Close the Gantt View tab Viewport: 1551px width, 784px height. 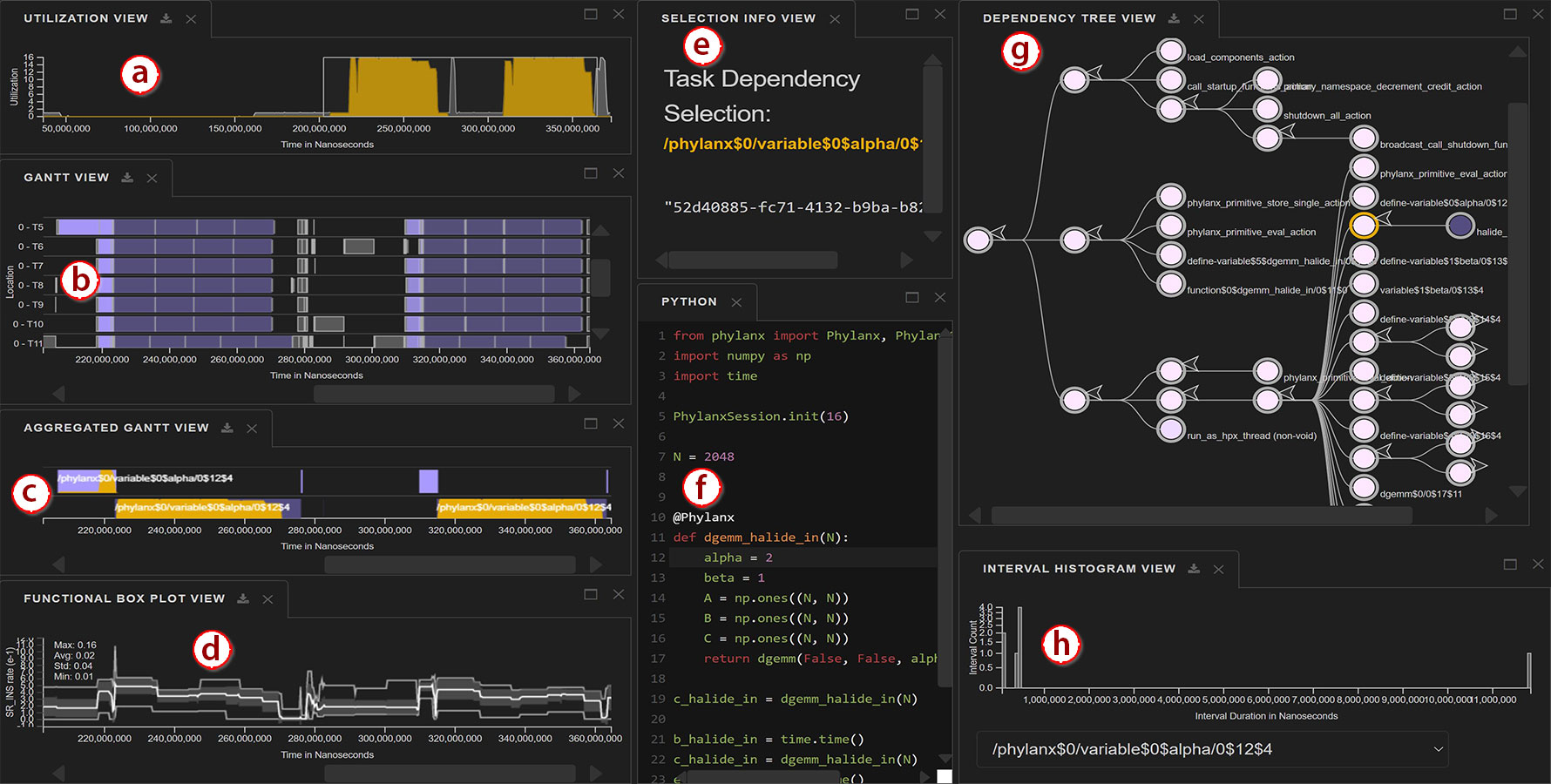click(152, 179)
